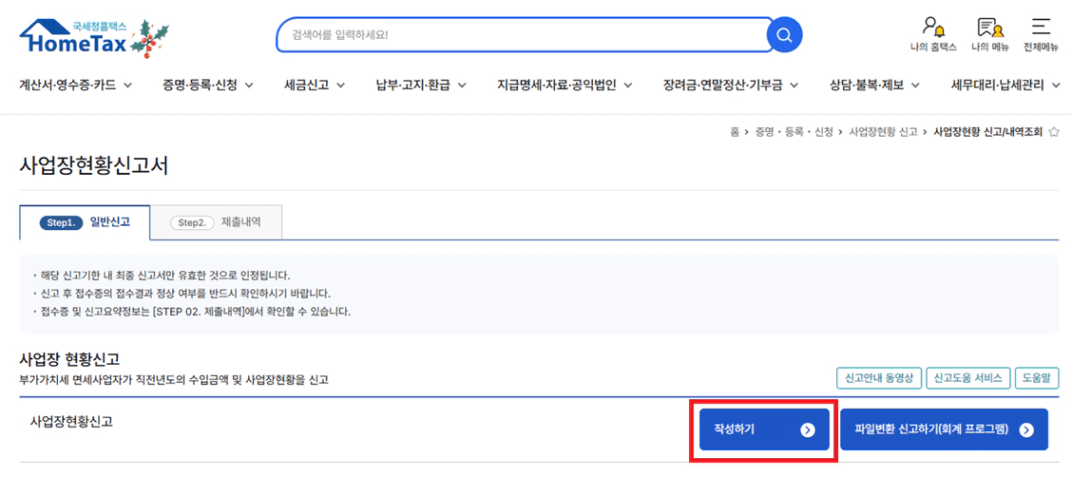The image size is (1072, 477).
Task: Open 나의 홈택스 user icon
Action: [x=933, y=31]
